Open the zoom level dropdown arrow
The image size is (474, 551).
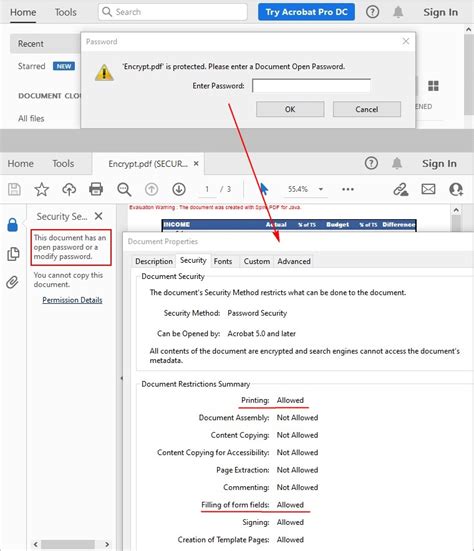point(321,189)
